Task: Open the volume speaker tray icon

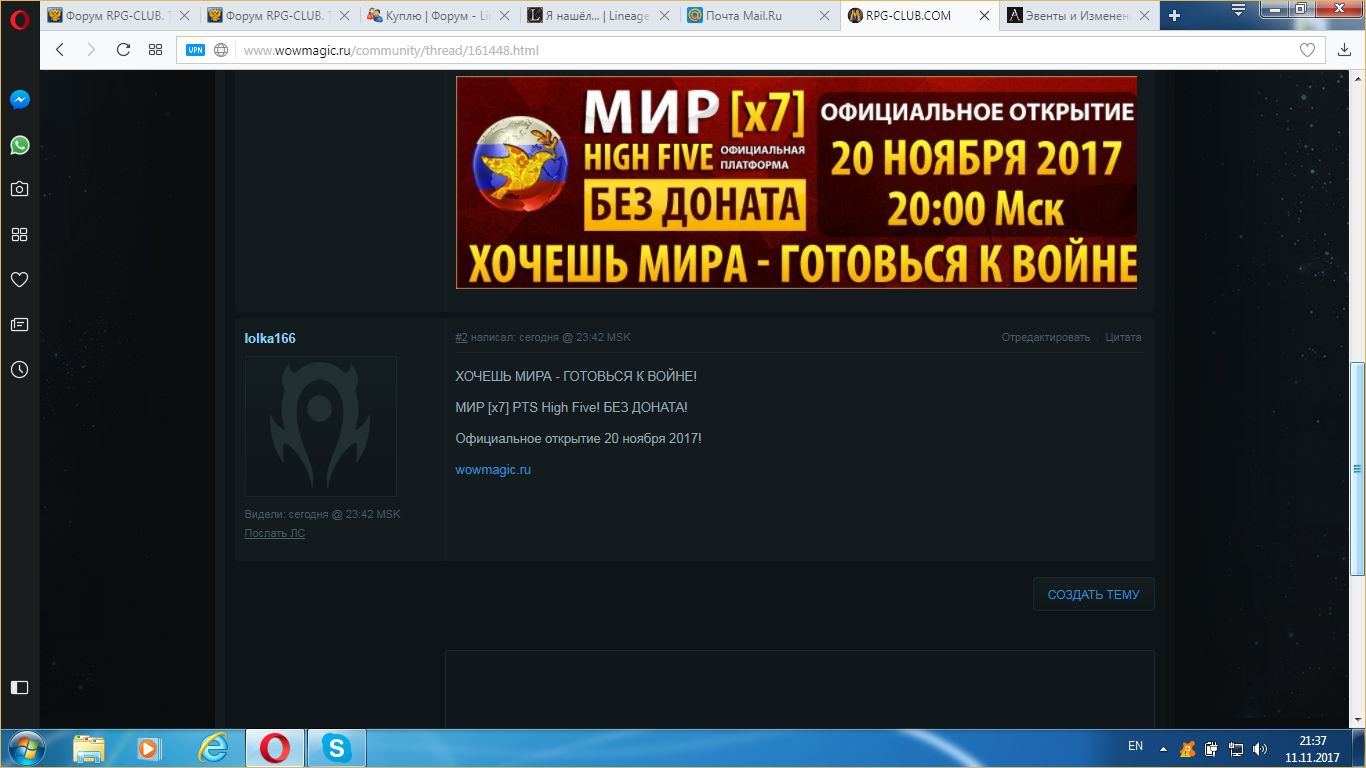Action: 1260,748
